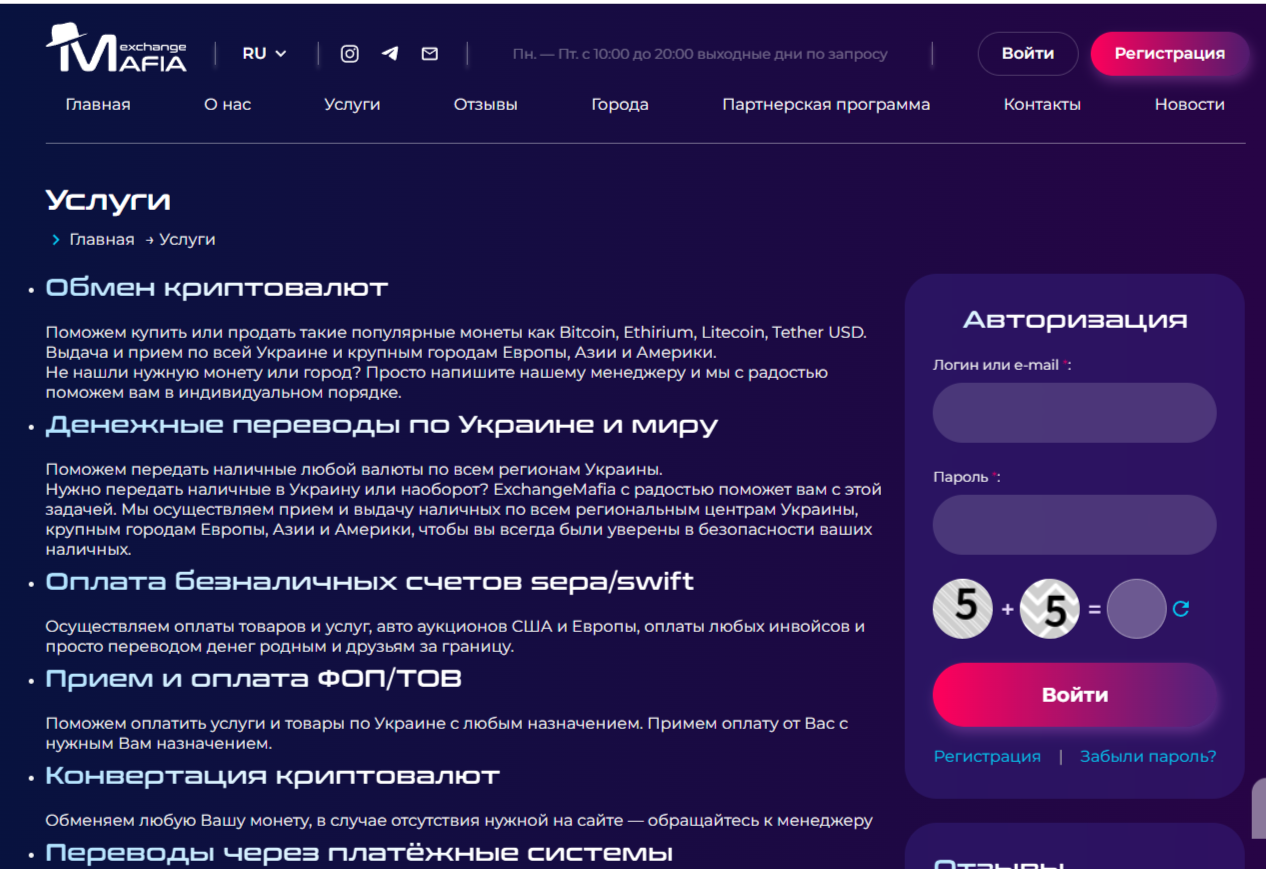This screenshot has height=869, width=1266.
Task: Click the first captcha digit image
Action: click(x=963, y=608)
